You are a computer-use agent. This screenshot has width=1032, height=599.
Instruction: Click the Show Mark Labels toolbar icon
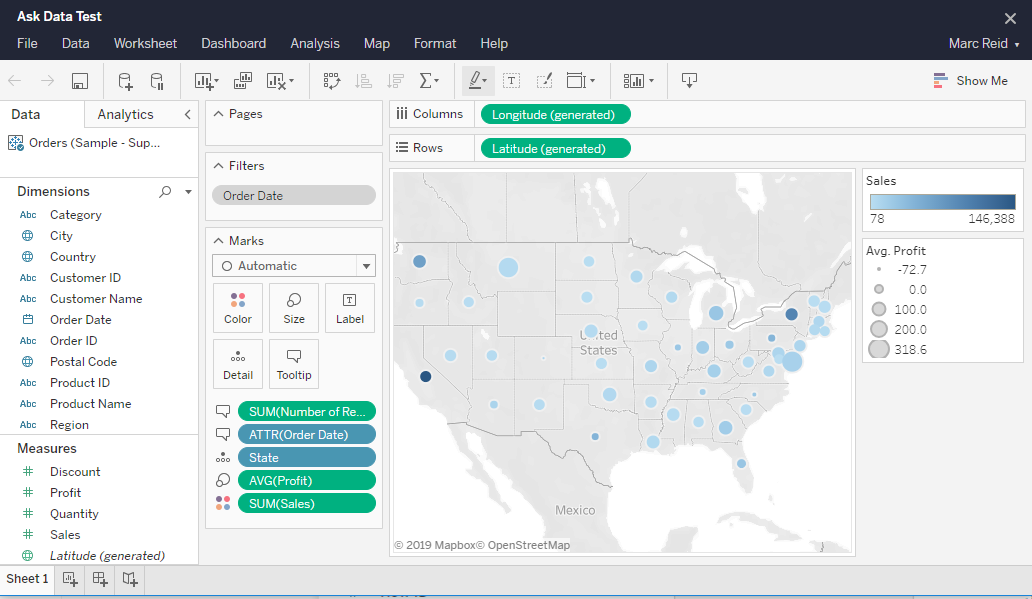point(511,81)
